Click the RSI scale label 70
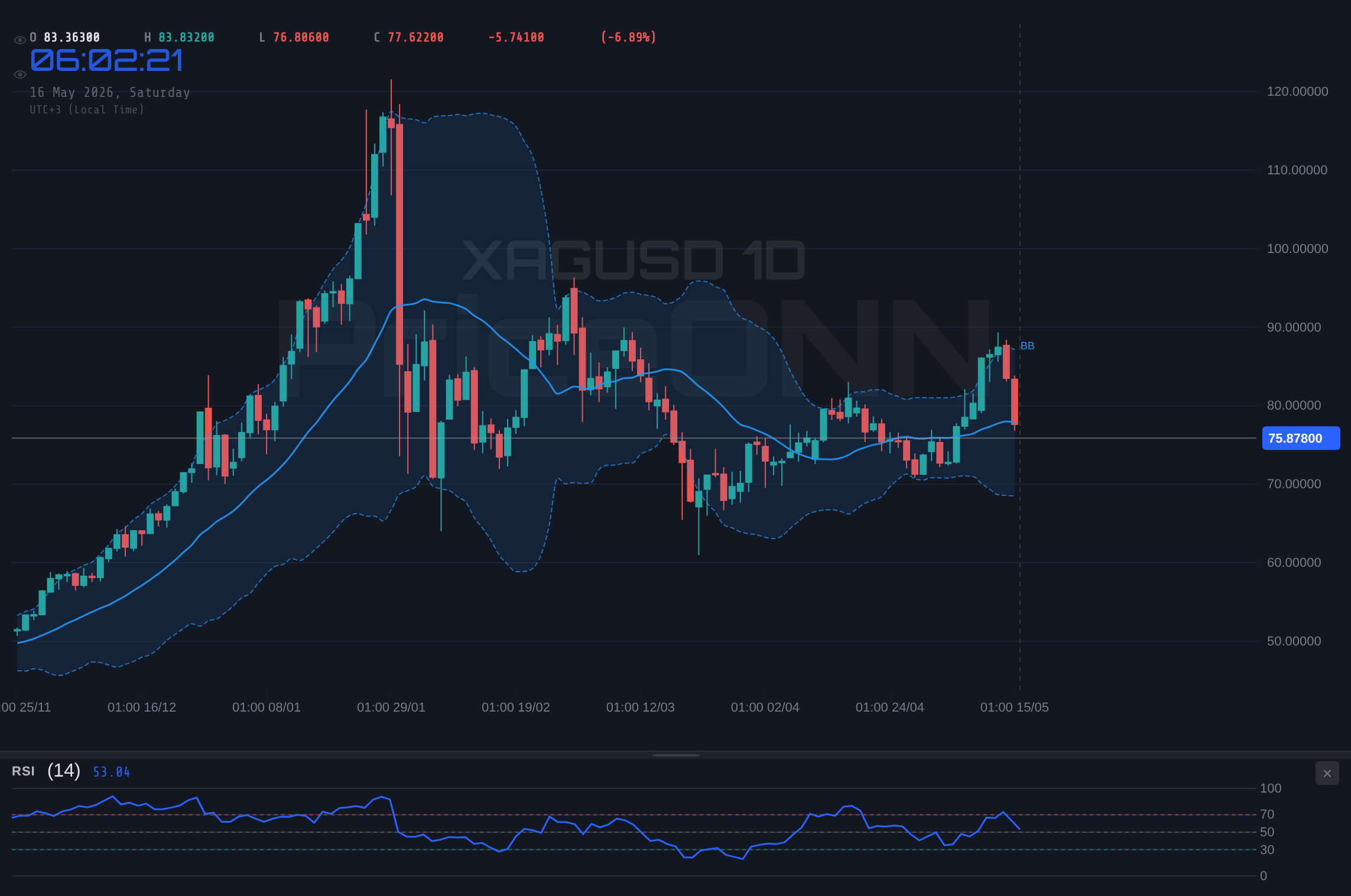The width and height of the screenshot is (1351, 896). click(1267, 814)
